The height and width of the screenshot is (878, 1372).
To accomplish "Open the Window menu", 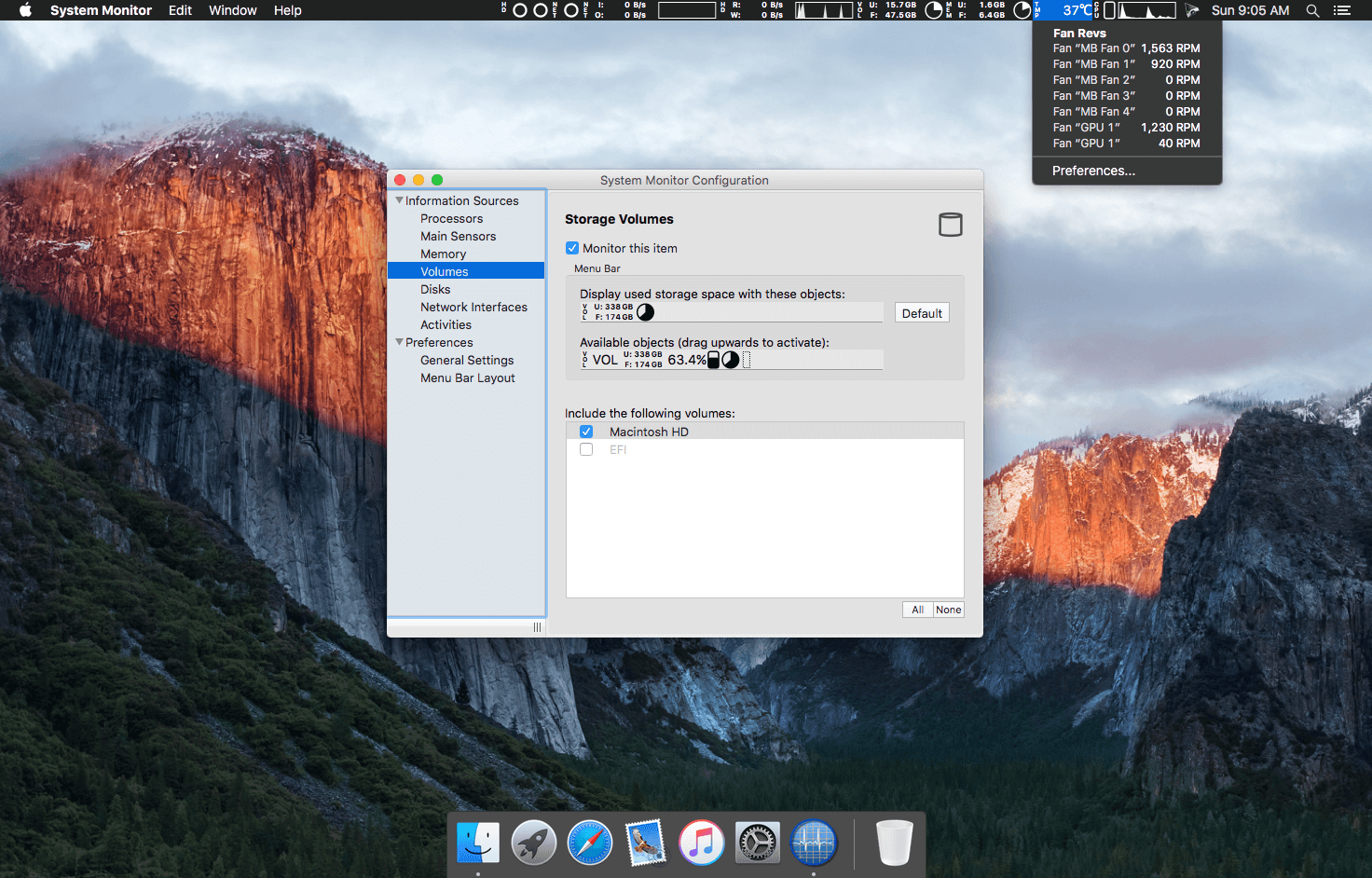I will [233, 10].
